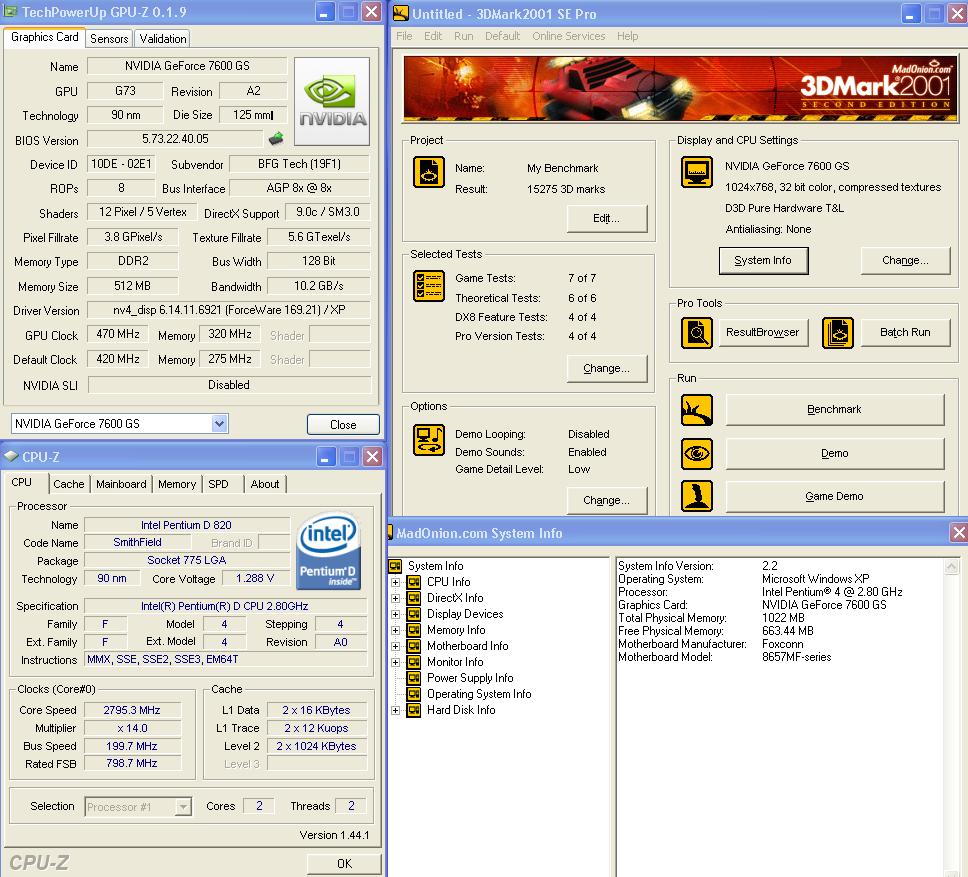
Task: Click the Project icon in 3DMark2001
Action: tap(428, 172)
